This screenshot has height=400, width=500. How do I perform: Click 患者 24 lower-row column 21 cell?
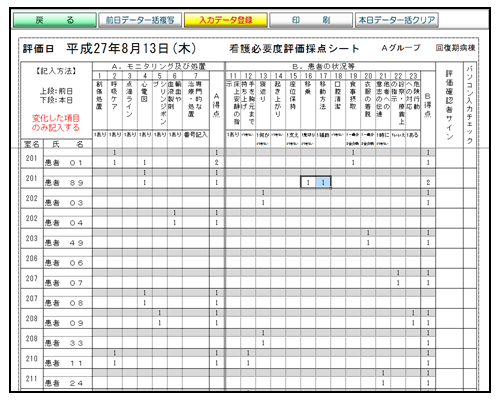click(x=383, y=383)
